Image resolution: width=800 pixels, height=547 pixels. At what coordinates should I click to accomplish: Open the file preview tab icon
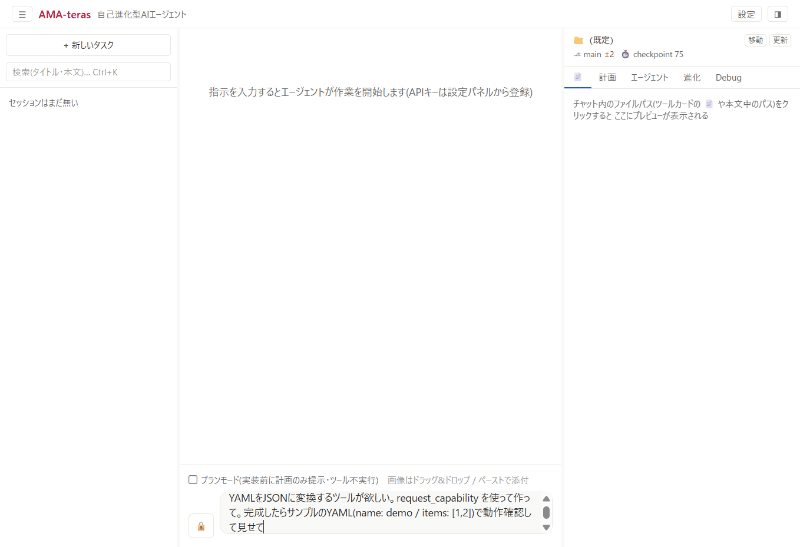(578, 77)
